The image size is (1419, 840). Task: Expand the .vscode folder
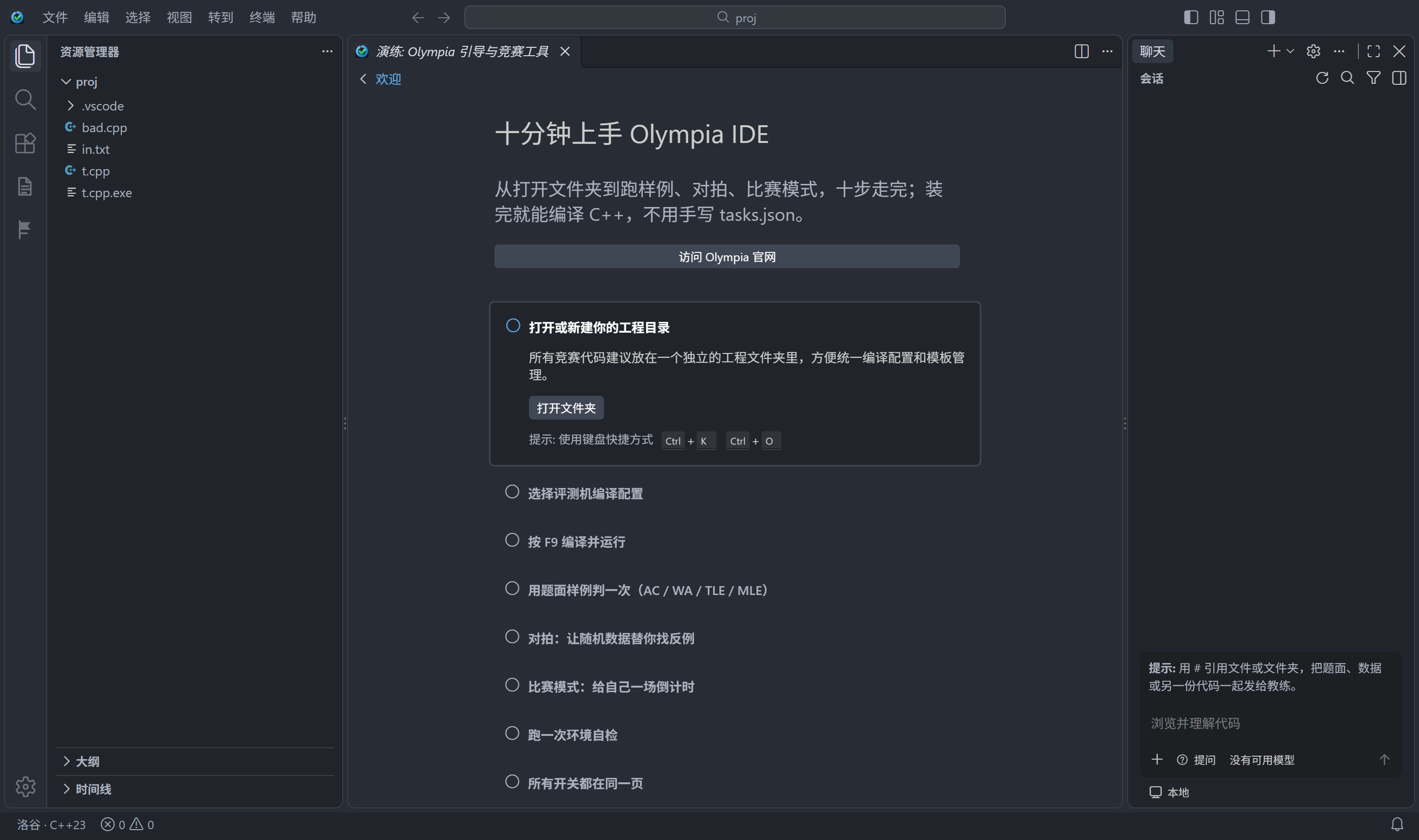click(71, 106)
